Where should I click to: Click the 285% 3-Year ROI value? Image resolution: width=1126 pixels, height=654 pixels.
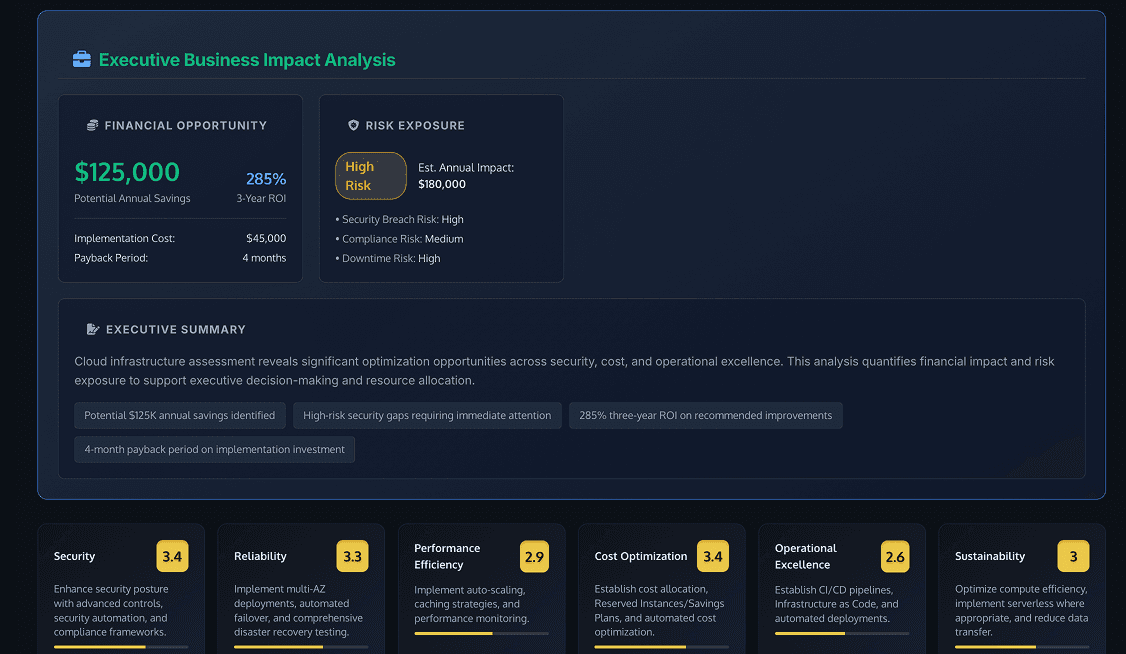pos(266,179)
